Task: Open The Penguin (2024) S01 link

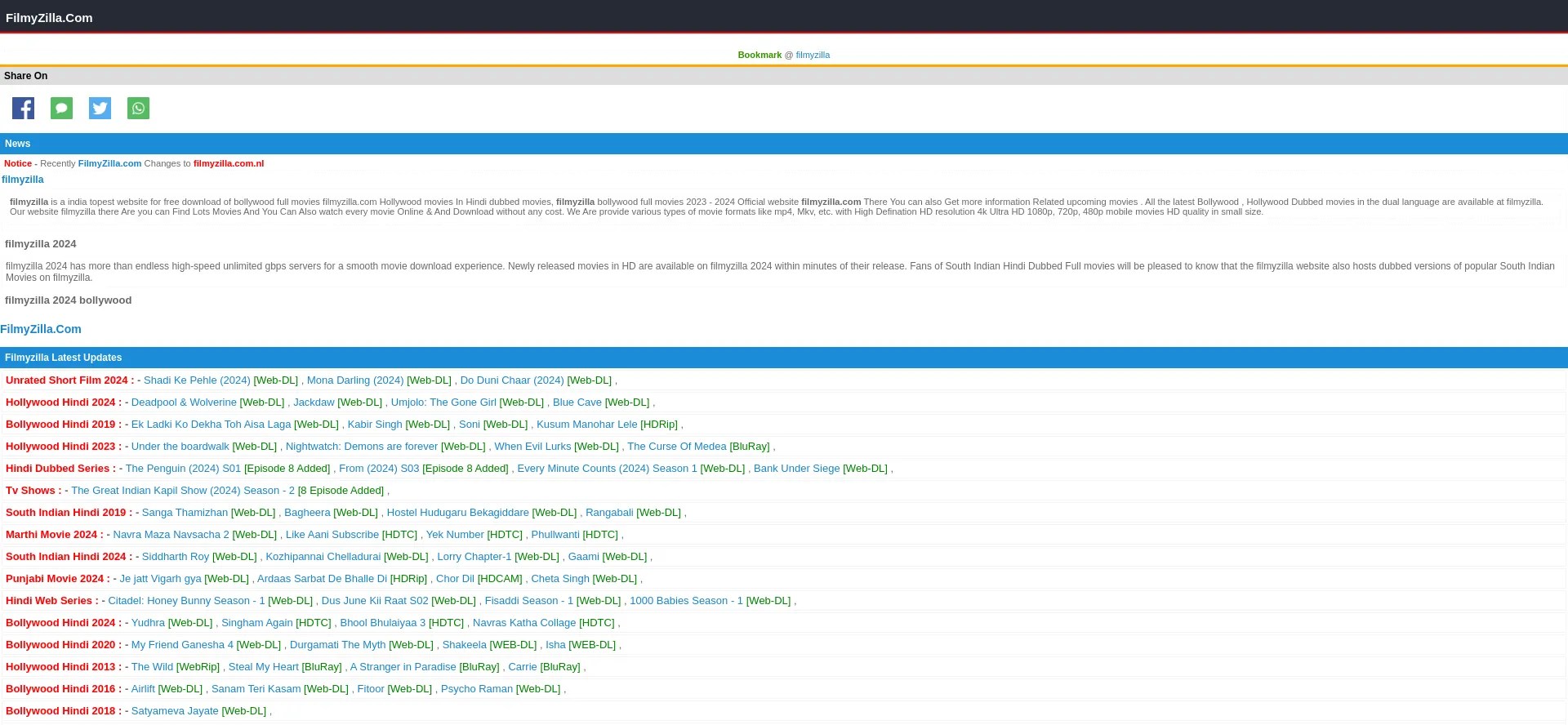Action: 183,469
